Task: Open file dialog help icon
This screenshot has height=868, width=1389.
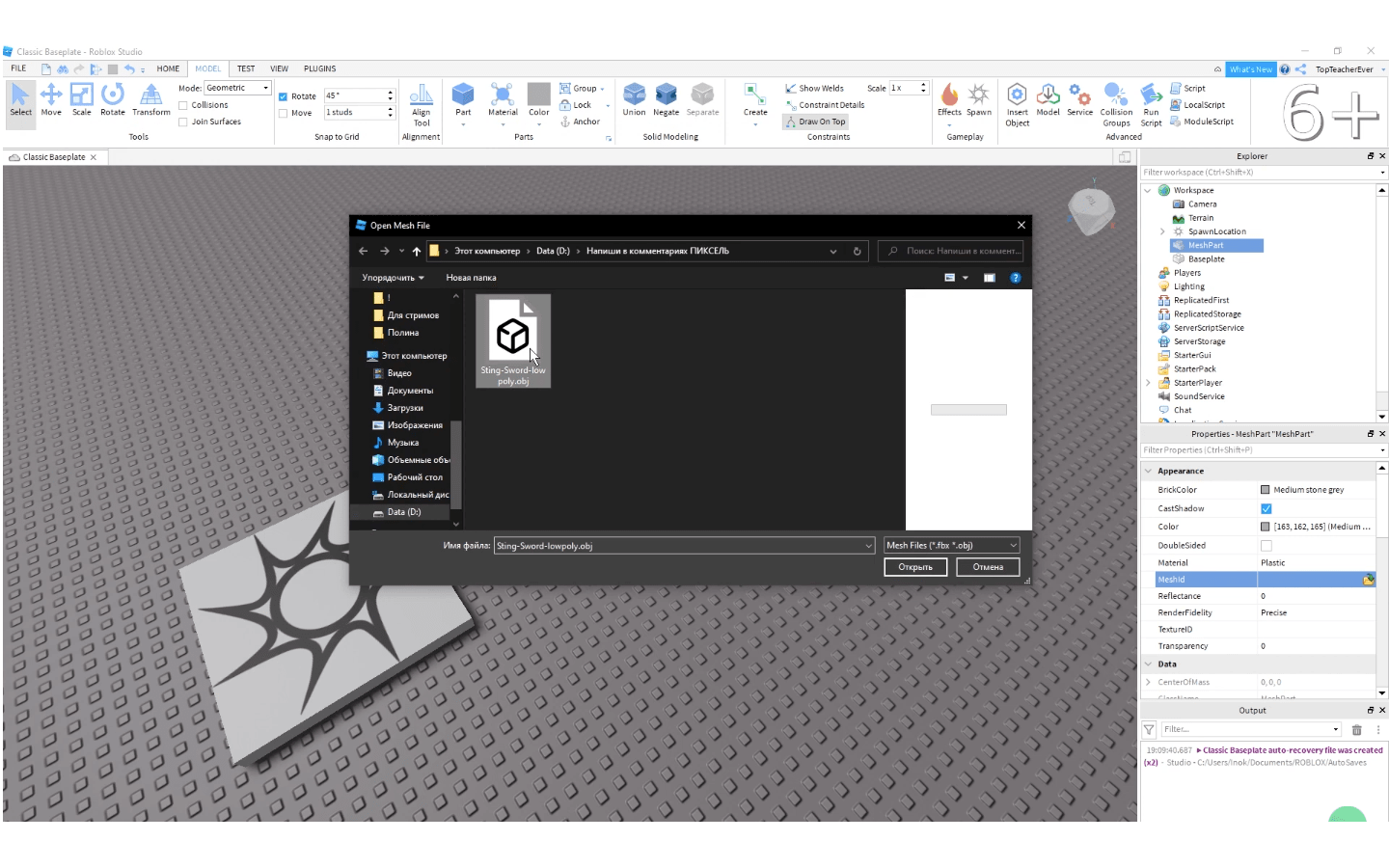Action: pyautogui.click(x=1015, y=278)
